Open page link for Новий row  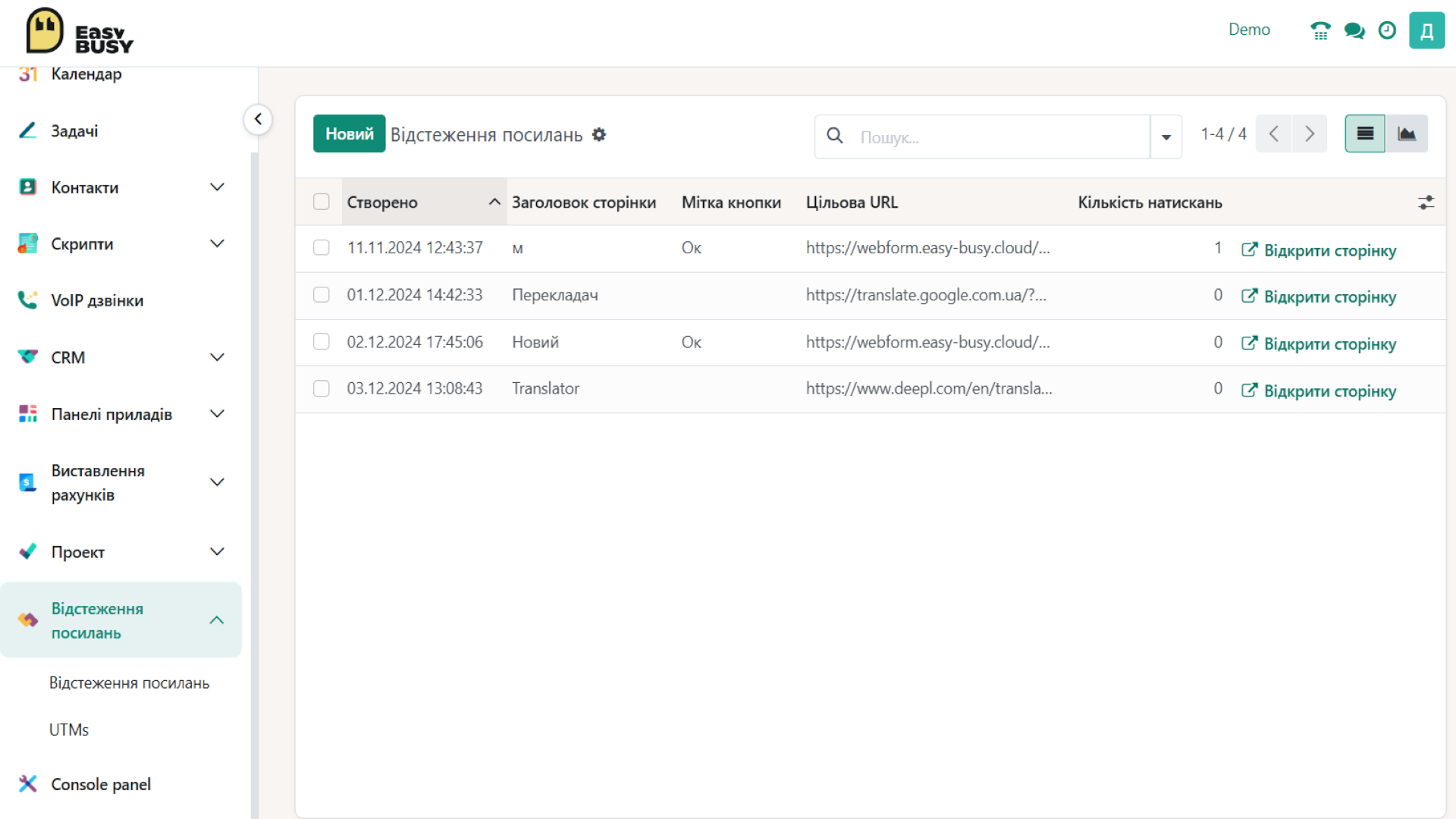pos(1319,344)
